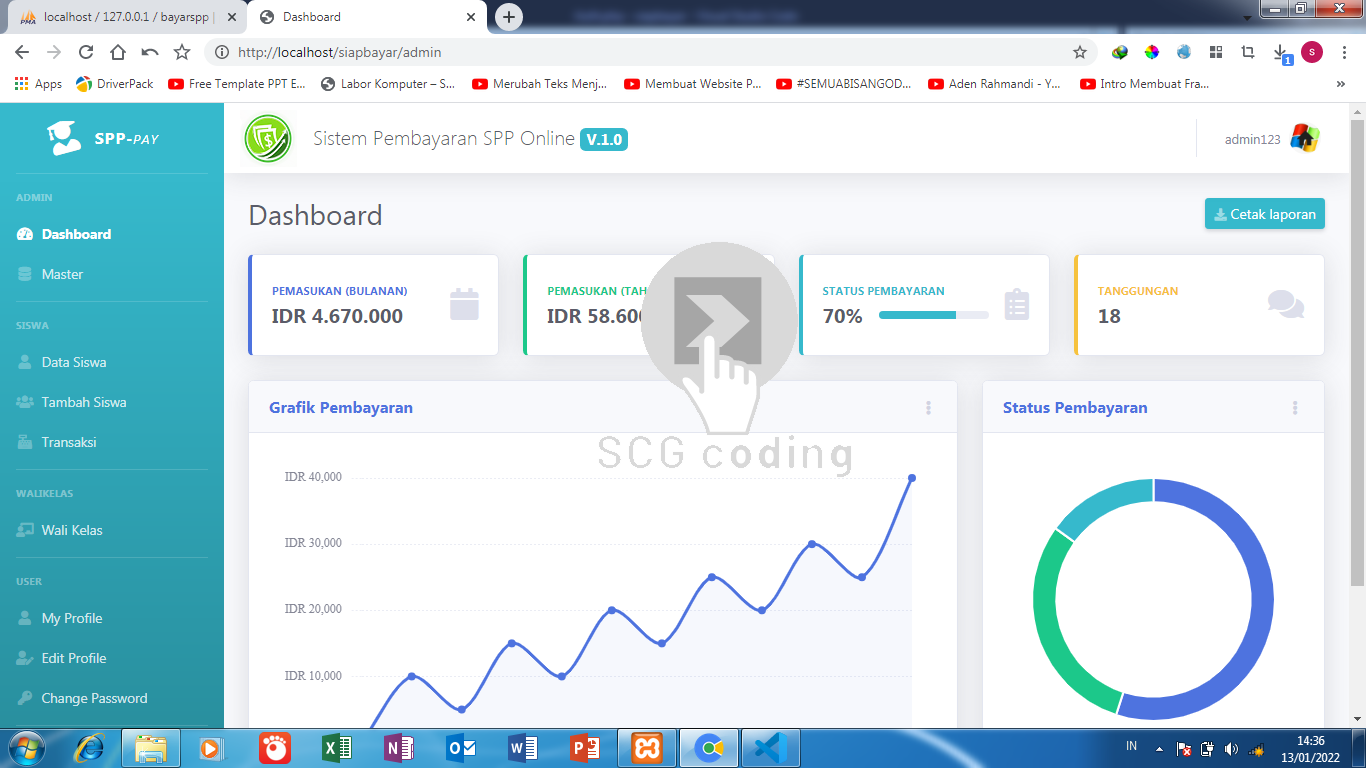Open Status Pembayaran chart options menu
The height and width of the screenshot is (768, 1366).
[x=1295, y=407]
